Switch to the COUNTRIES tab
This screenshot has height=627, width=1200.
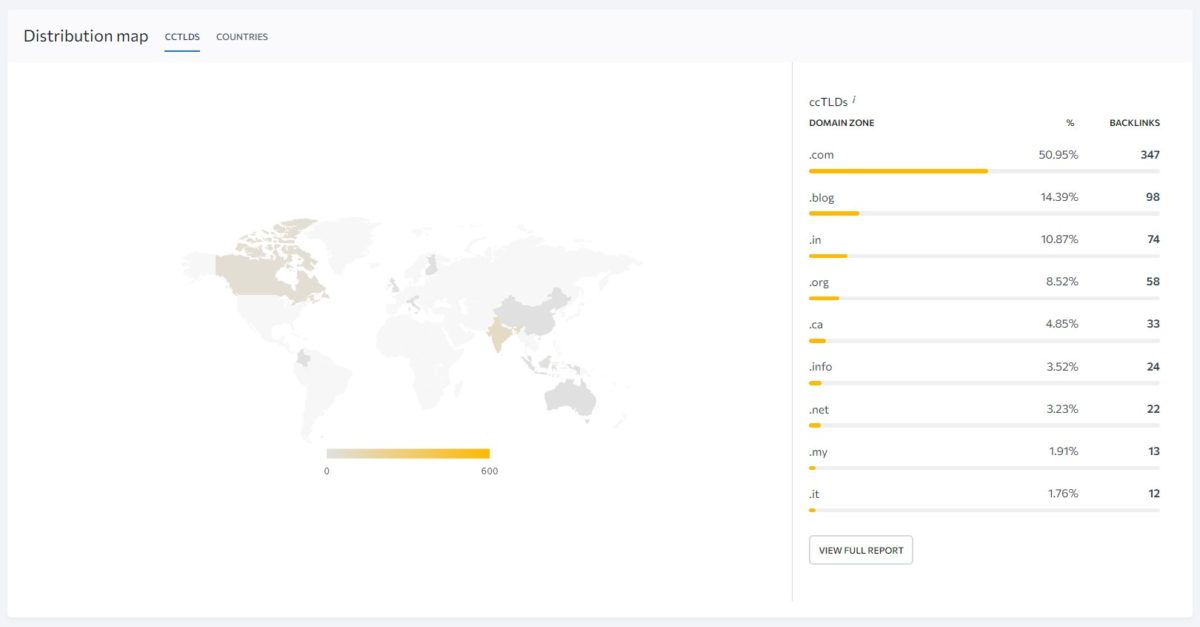[x=242, y=37]
